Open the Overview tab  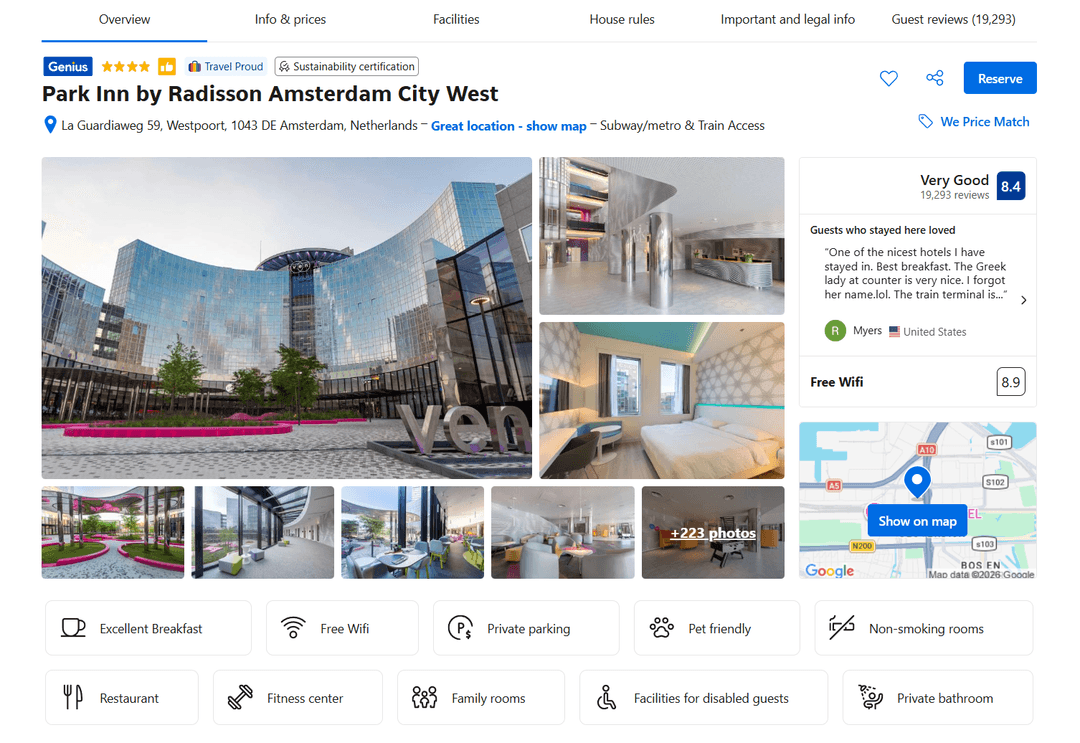(x=124, y=19)
